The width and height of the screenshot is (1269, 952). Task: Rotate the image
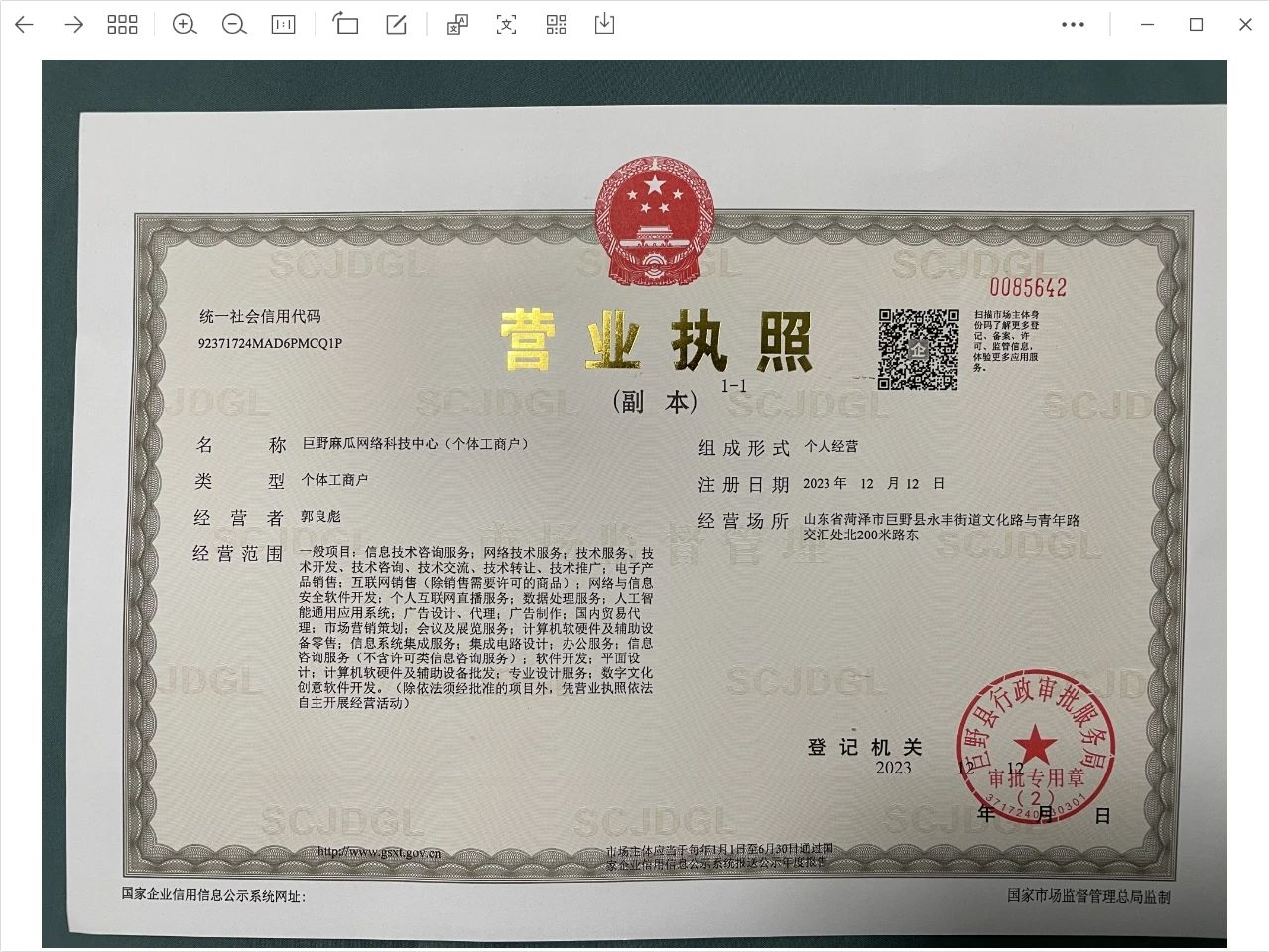(345, 25)
